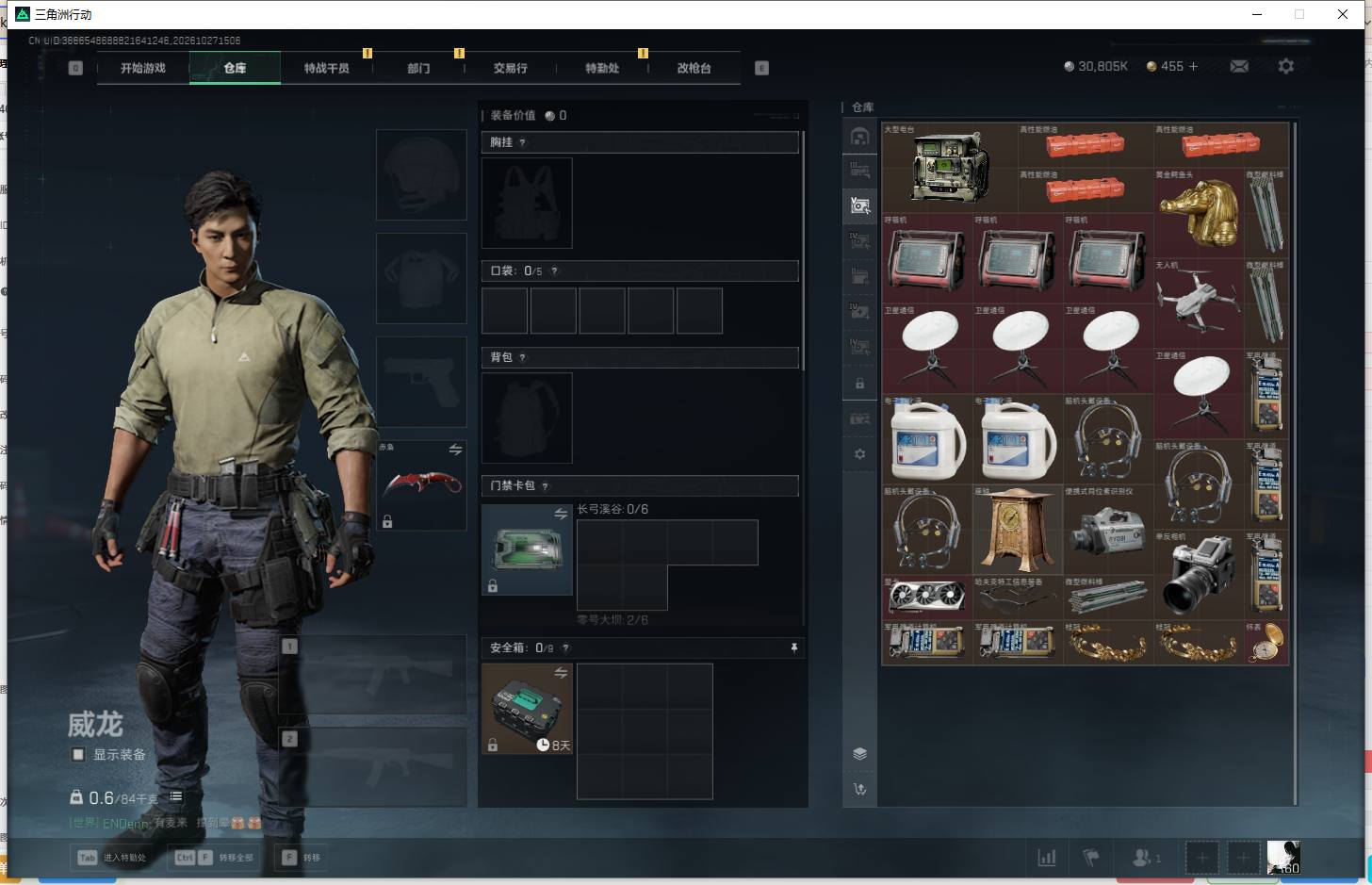Screen dimensions: 1372x885
Task: Open warehouse sidebar gear settings icon
Action: click(x=859, y=454)
